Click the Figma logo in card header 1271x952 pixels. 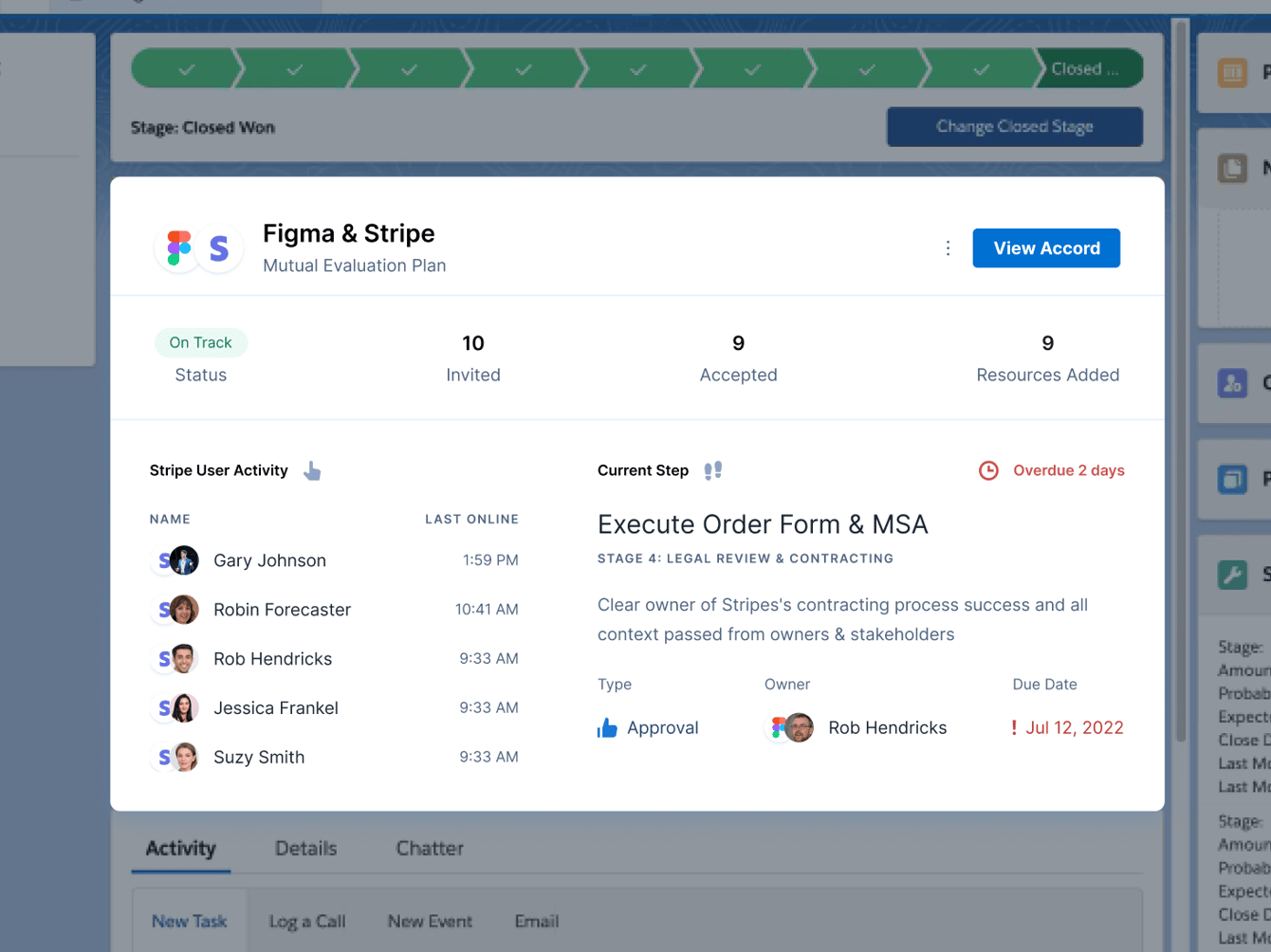point(178,247)
